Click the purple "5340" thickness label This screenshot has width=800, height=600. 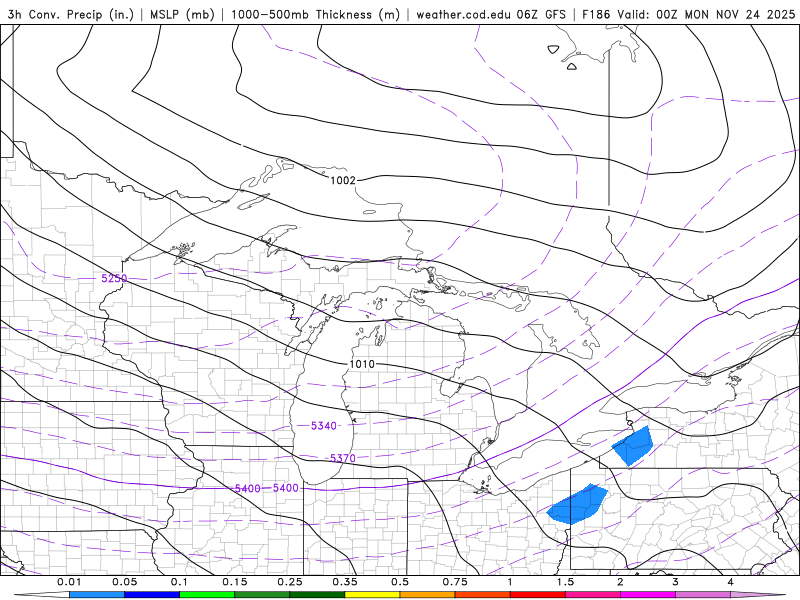(324, 426)
